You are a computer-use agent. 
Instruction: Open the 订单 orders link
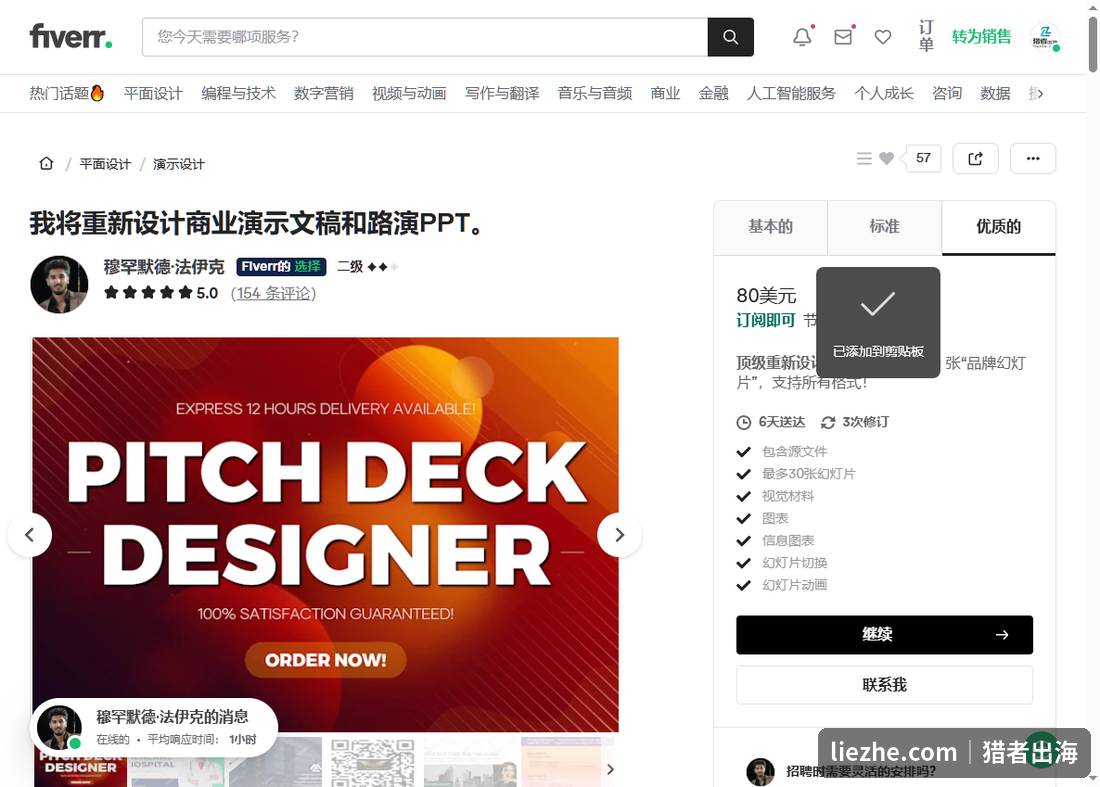tap(926, 36)
